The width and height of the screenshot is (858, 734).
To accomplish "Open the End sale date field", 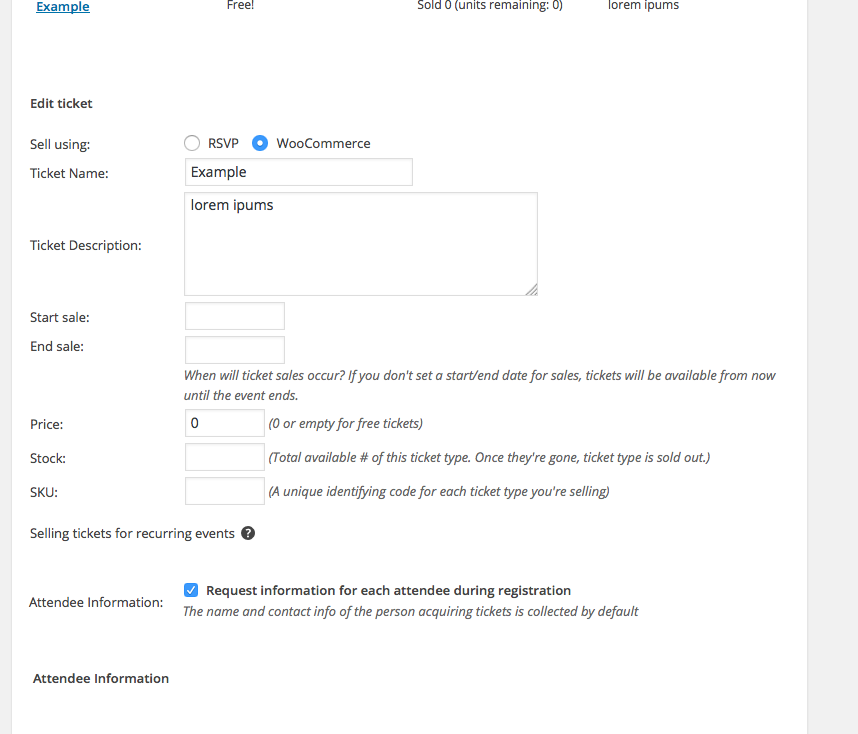I will click(x=235, y=350).
